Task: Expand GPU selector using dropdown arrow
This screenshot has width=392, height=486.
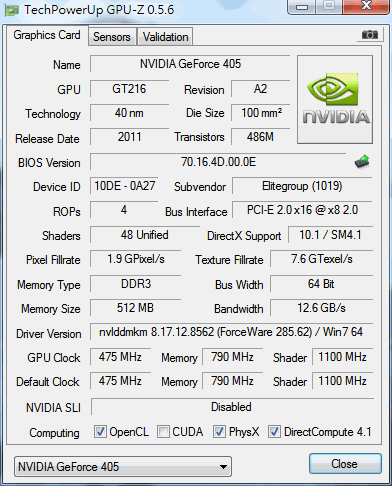Action: 224,467
